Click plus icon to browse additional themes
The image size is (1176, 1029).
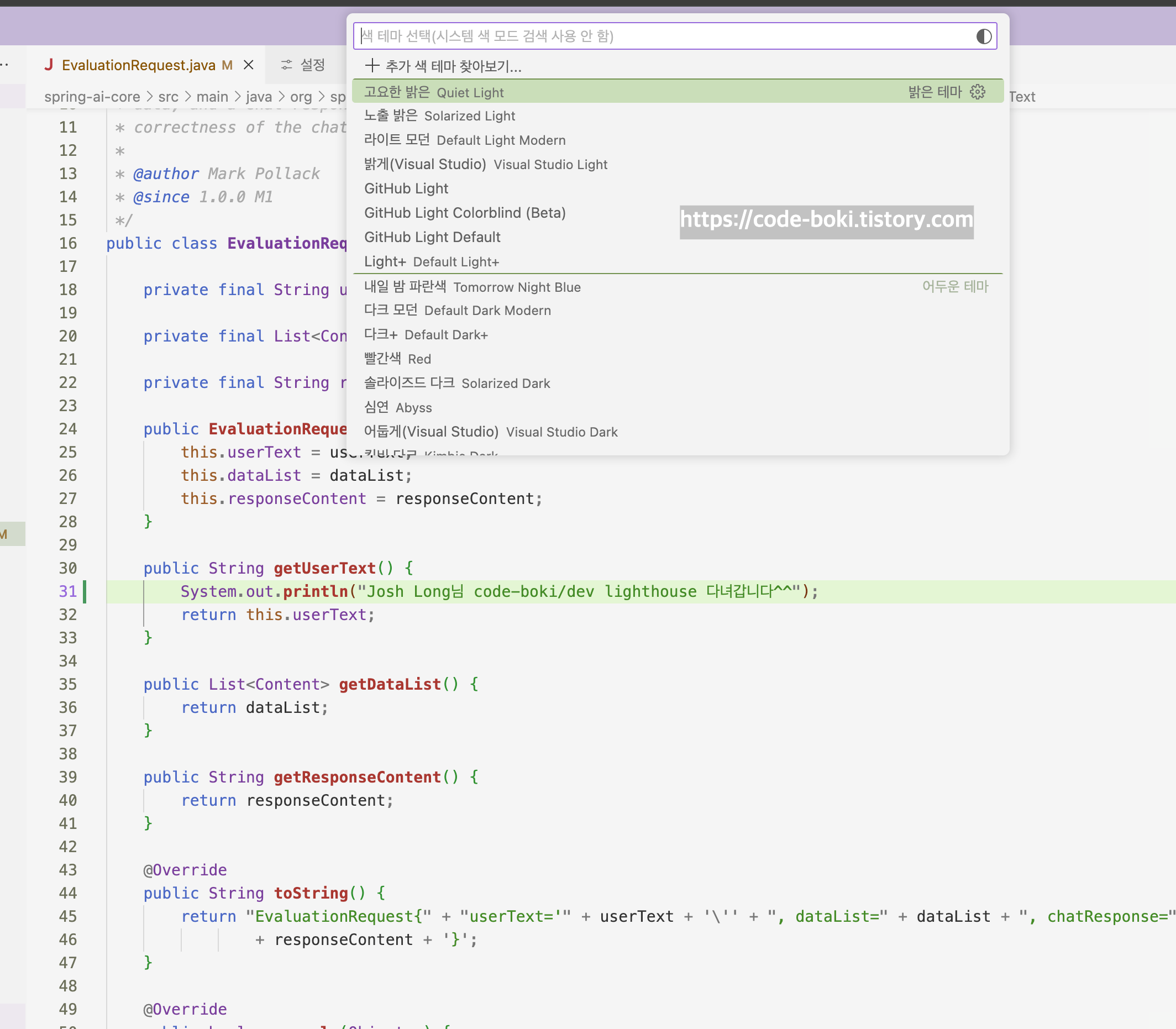click(372, 66)
